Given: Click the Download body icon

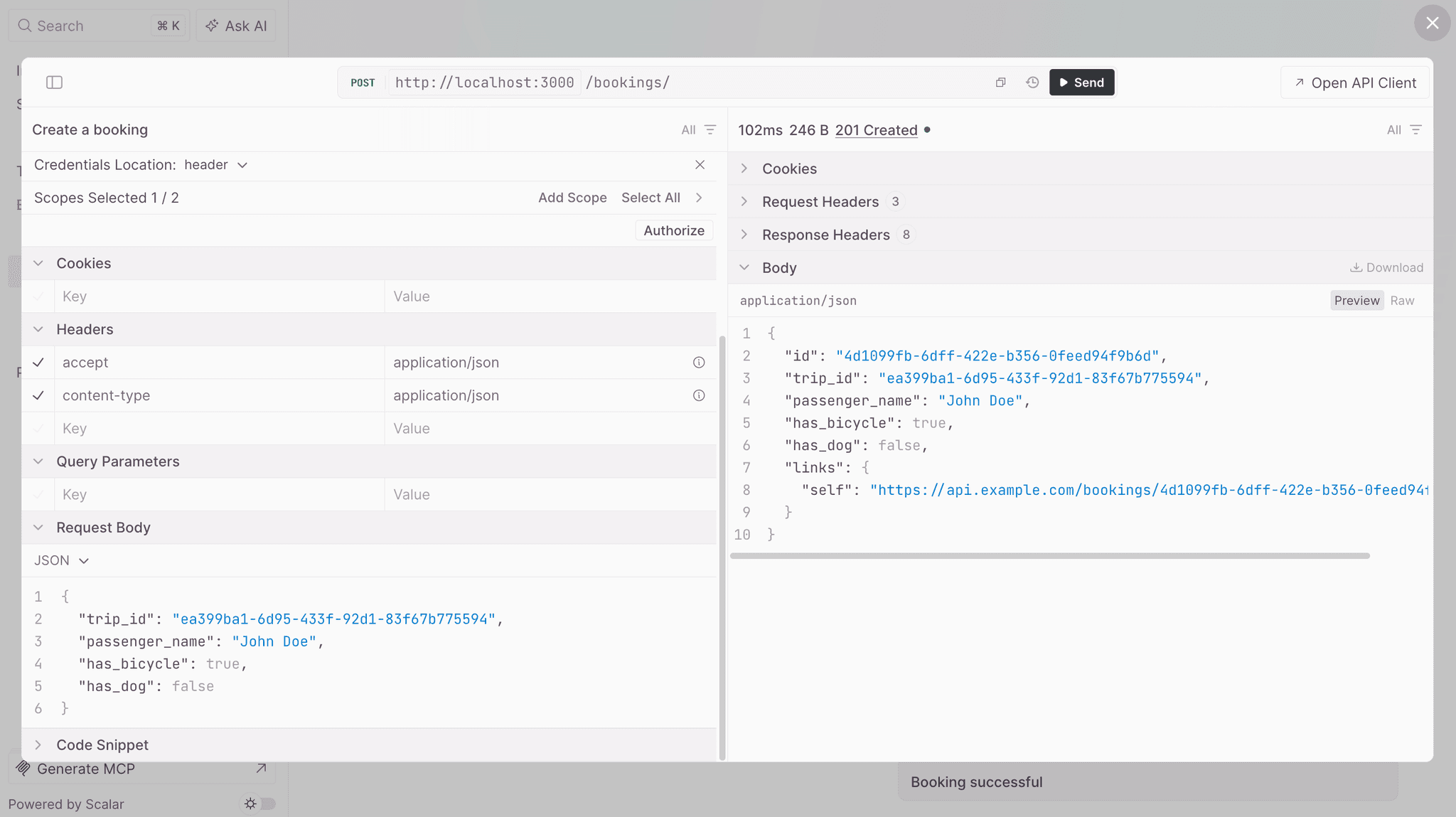Looking at the screenshot, I should pyautogui.click(x=1356, y=267).
